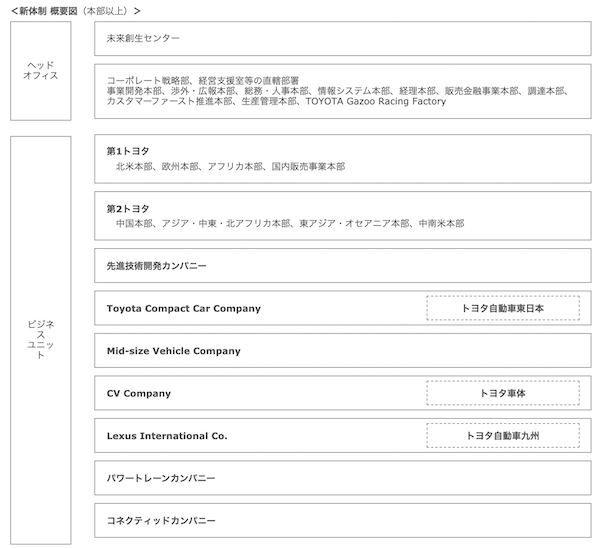The width and height of the screenshot is (600, 548).
Task: Click the TOYOTA Gazoo Racing Factory text
Action: click(x=376, y=101)
